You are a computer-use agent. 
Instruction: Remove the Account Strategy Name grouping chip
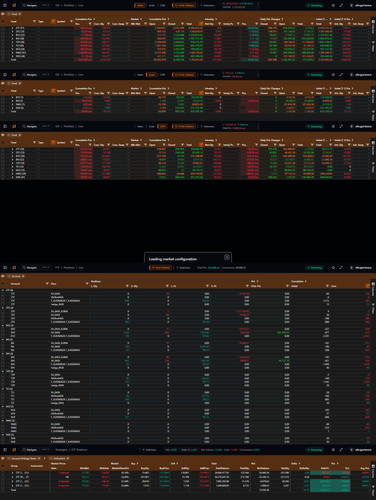(x=39, y=458)
